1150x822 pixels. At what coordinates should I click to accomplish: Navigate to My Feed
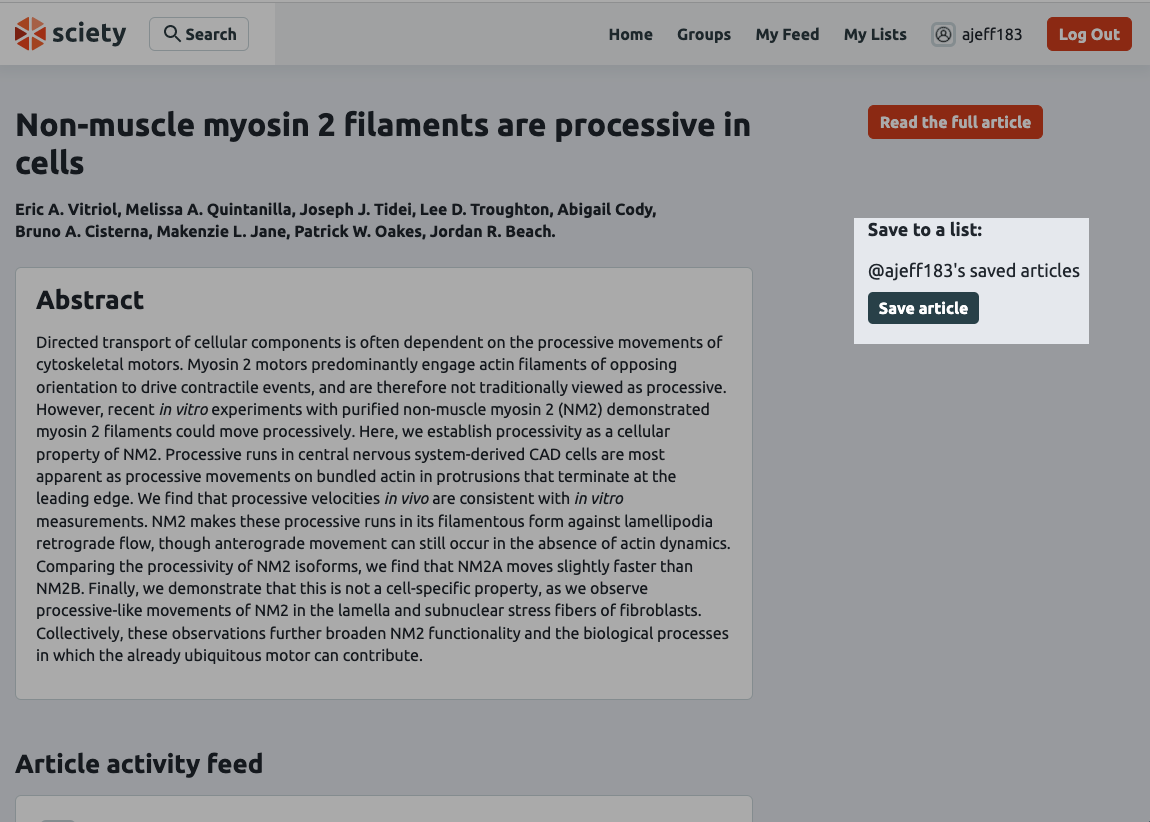point(787,35)
